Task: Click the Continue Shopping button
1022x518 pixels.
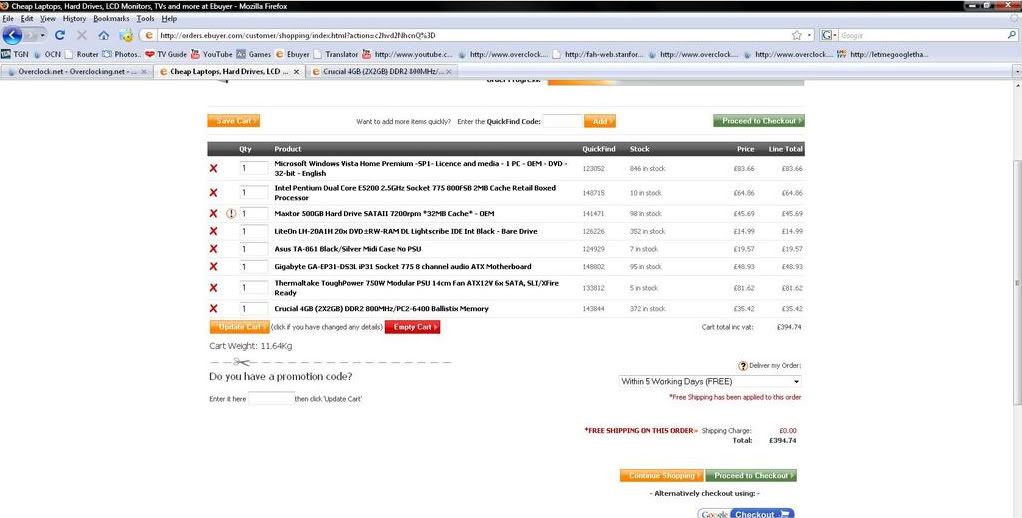Action: 662,476
